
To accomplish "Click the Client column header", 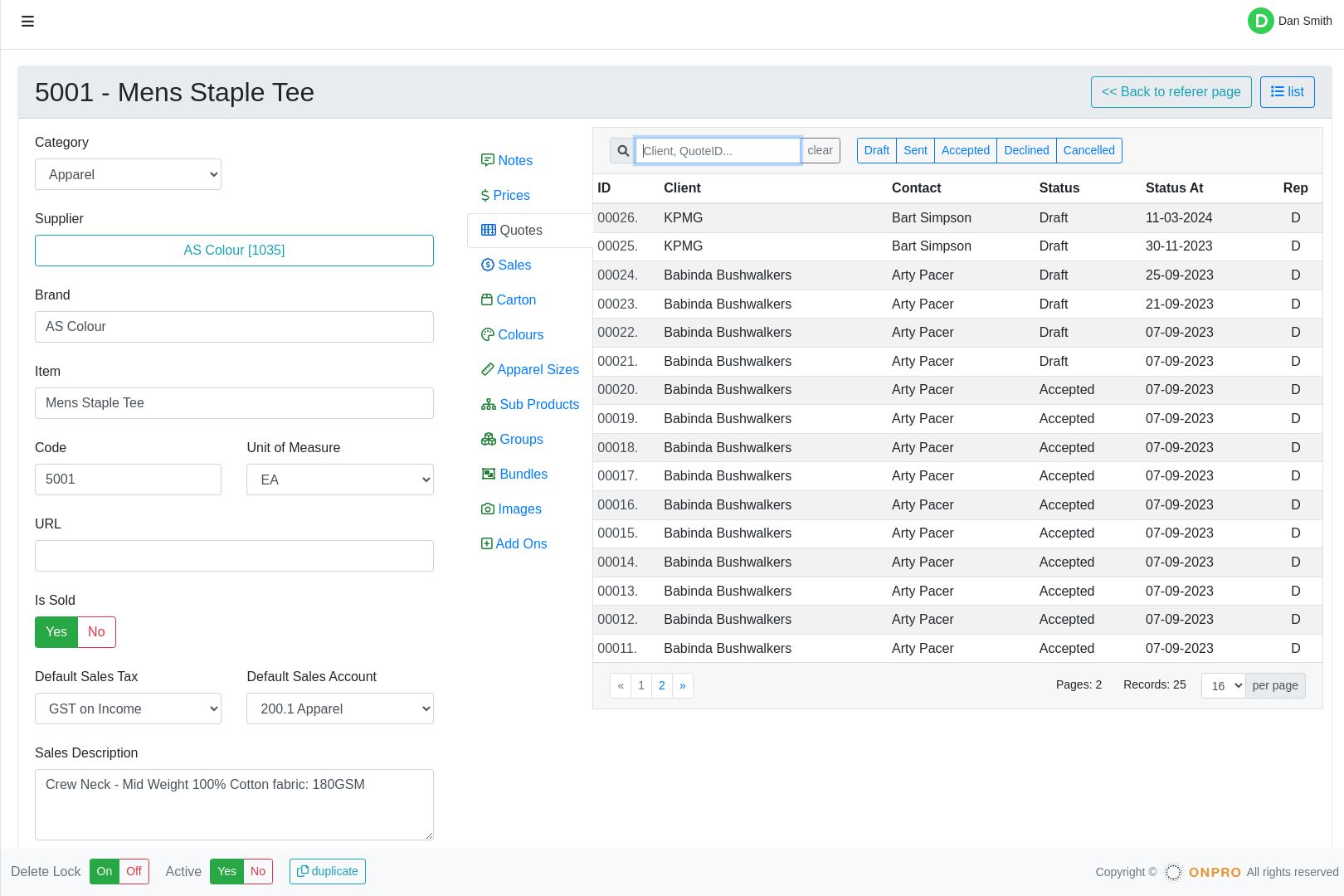I will click(682, 188).
